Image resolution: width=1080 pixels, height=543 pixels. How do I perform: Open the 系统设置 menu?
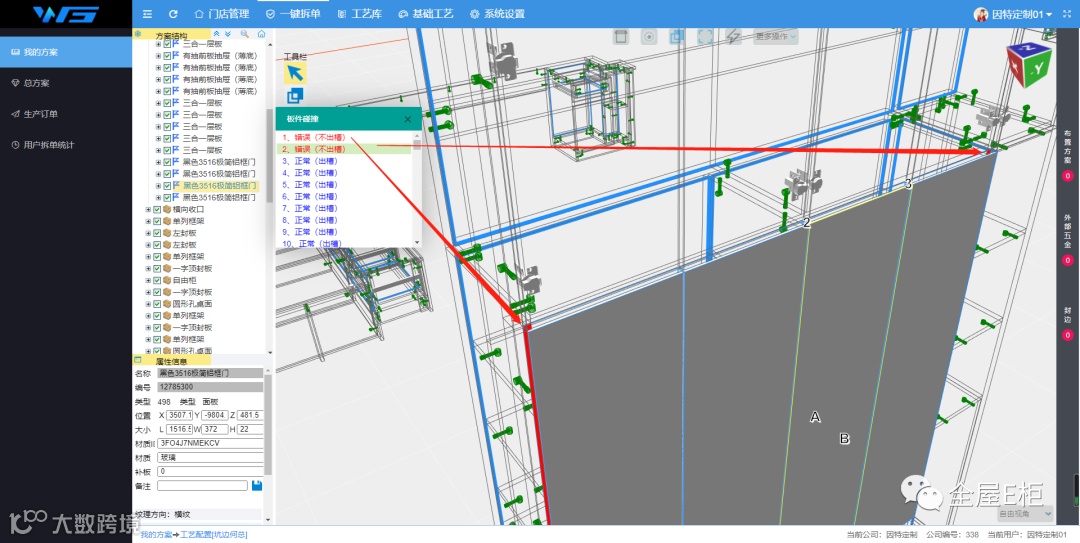coord(497,14)
